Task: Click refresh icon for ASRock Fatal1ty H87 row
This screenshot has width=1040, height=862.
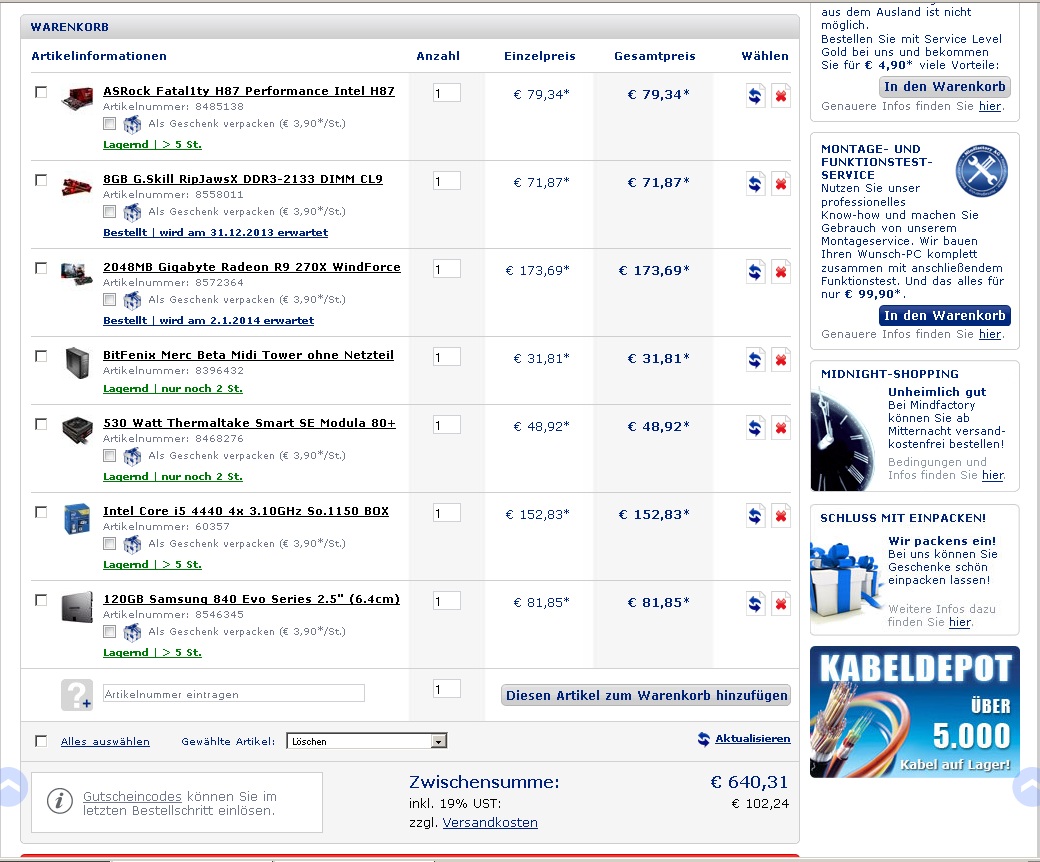Action: pyautogui.click(x=755, y=96)
